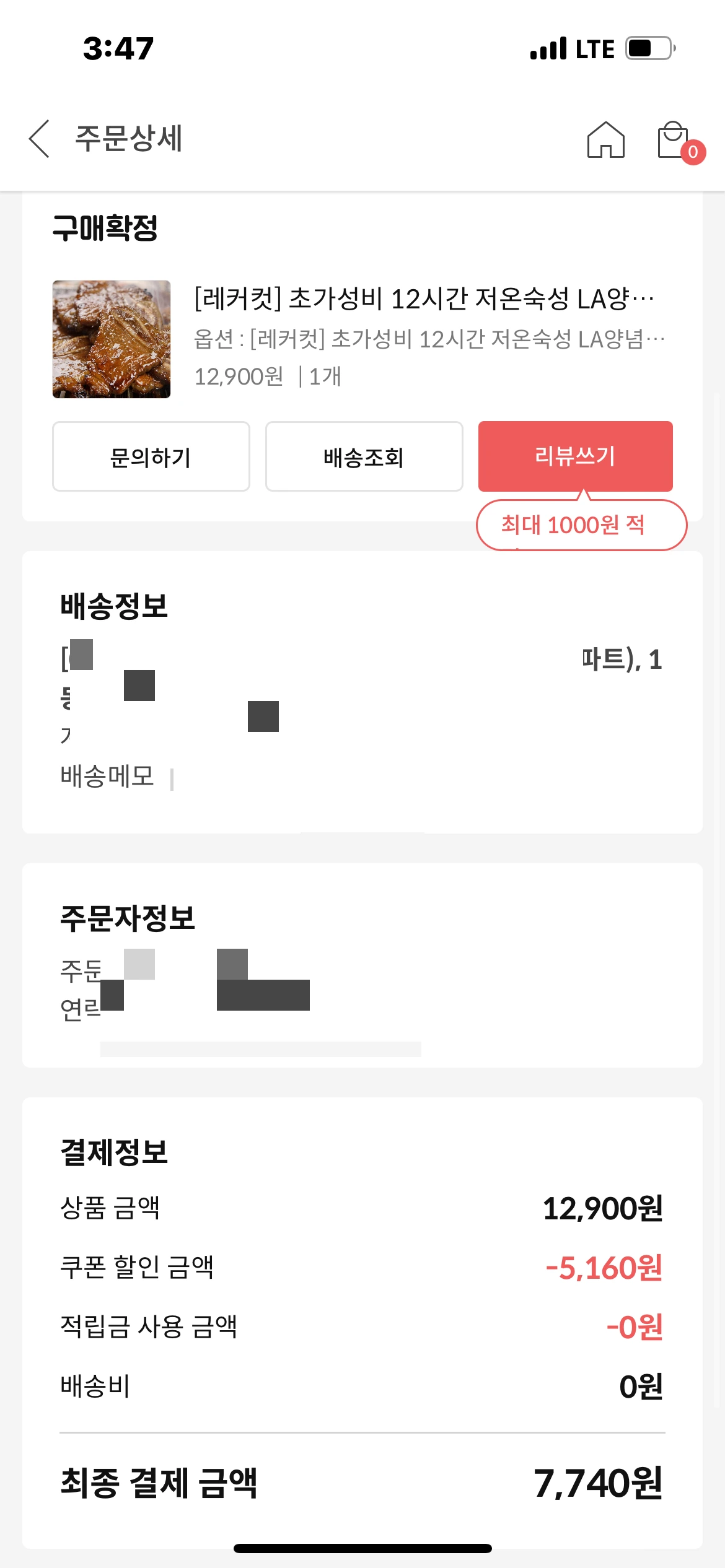Tap the 주문상세 page title

(x=129, y=138)
